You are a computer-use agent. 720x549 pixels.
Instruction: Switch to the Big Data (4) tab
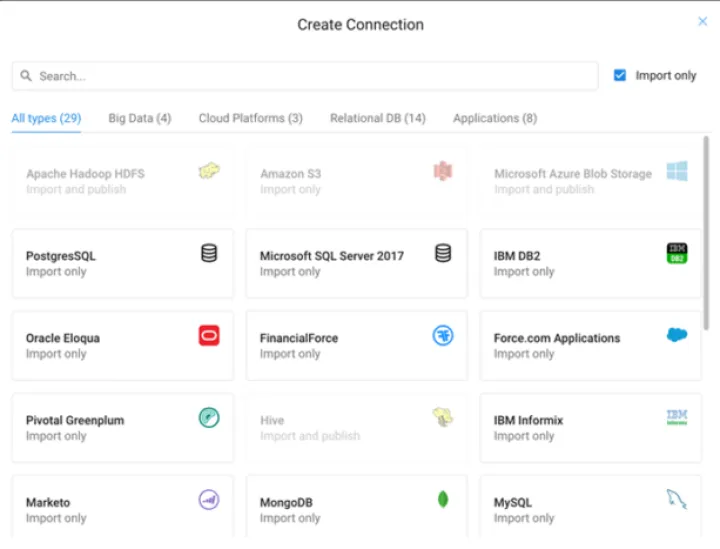(139, 118)
